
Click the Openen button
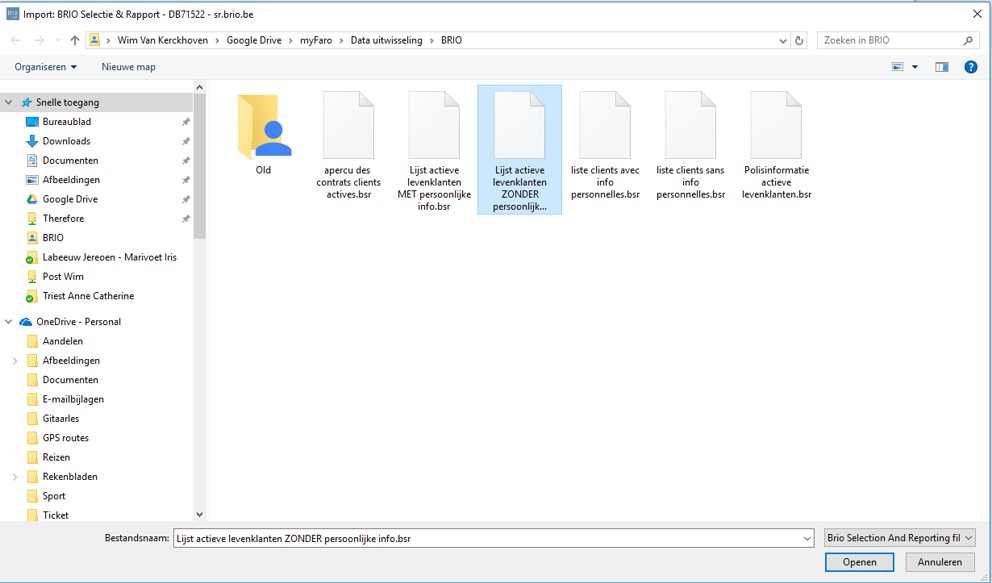(859, 562)
